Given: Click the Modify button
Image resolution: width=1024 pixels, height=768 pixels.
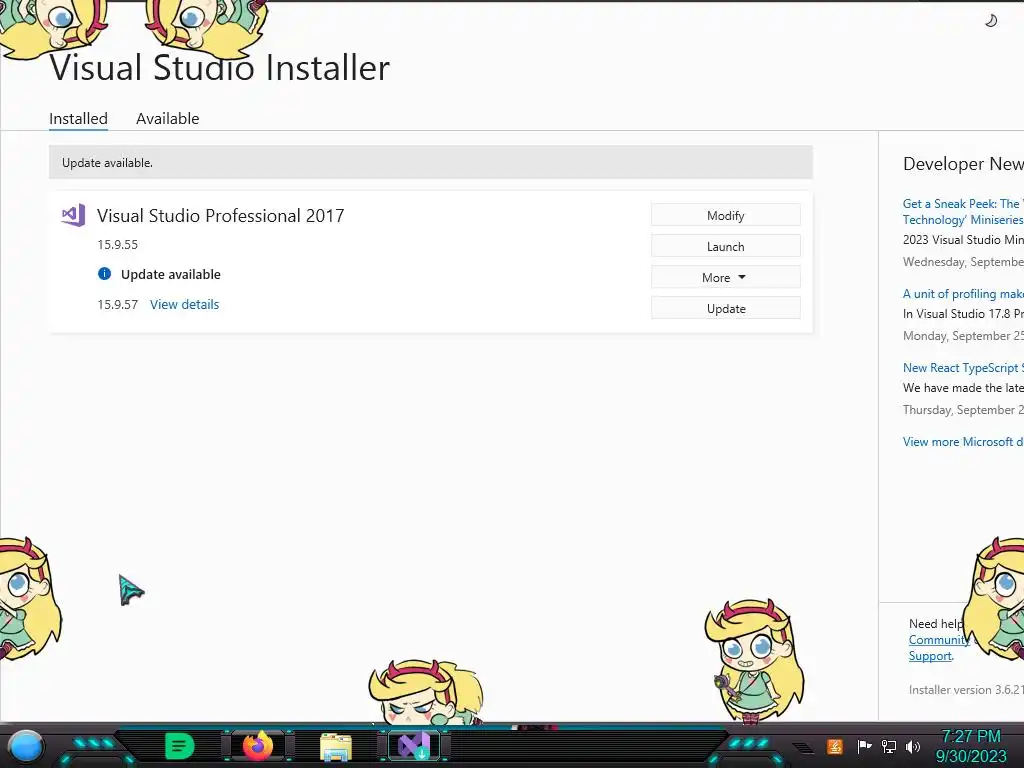Looking at the screenshot, I should click(726, 216).
